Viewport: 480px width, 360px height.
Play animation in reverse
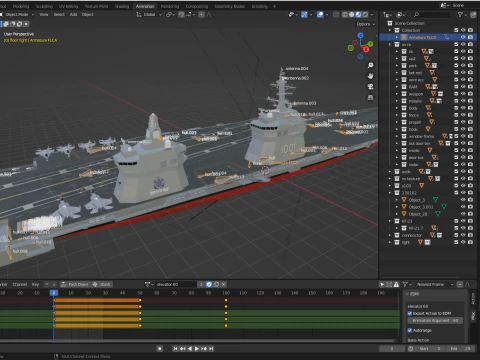pyautogui.click(x=190, y=349)
